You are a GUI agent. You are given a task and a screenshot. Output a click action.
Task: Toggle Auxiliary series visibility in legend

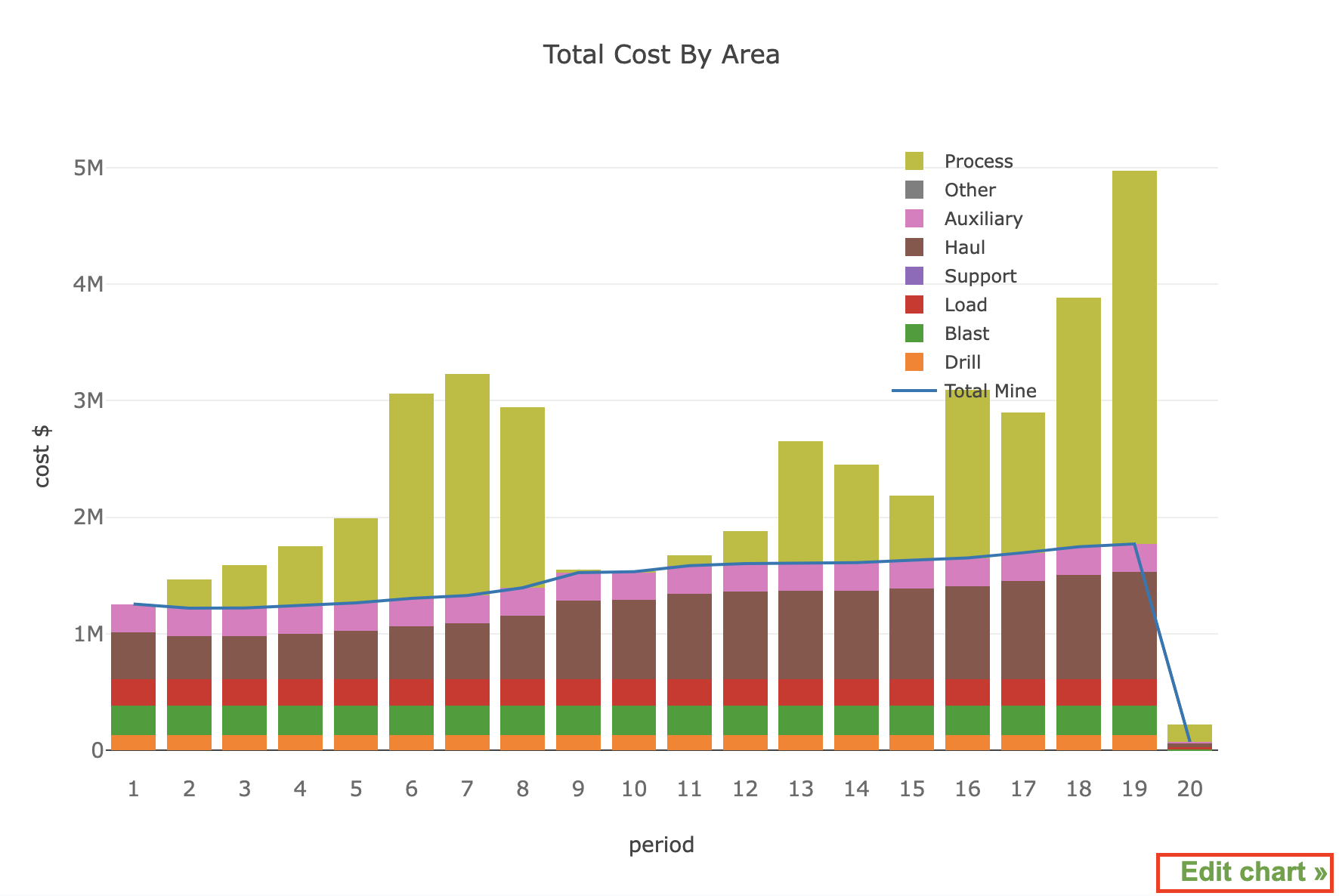pos(982,219)
